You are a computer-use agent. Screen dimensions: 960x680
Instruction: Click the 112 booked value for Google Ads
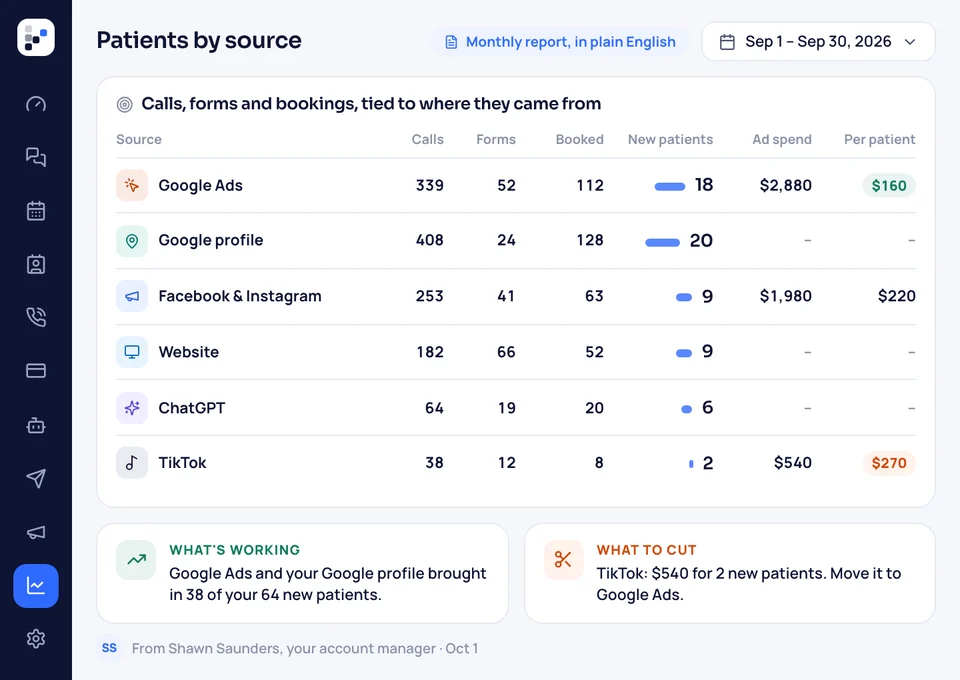coord(590,185)
